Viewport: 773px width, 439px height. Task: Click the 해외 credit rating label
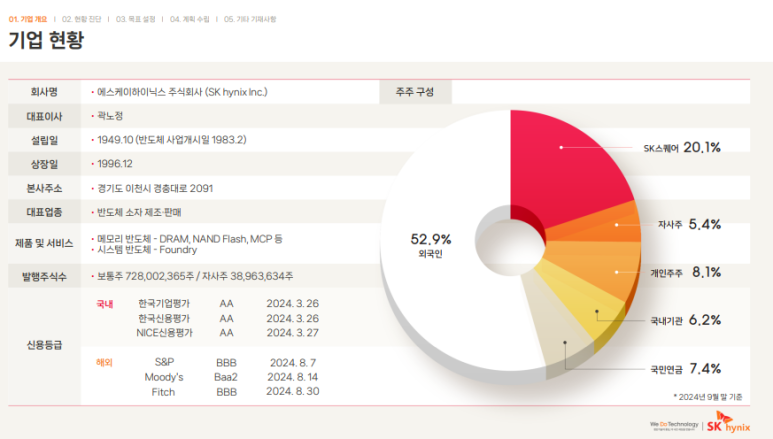coord(105,363)
